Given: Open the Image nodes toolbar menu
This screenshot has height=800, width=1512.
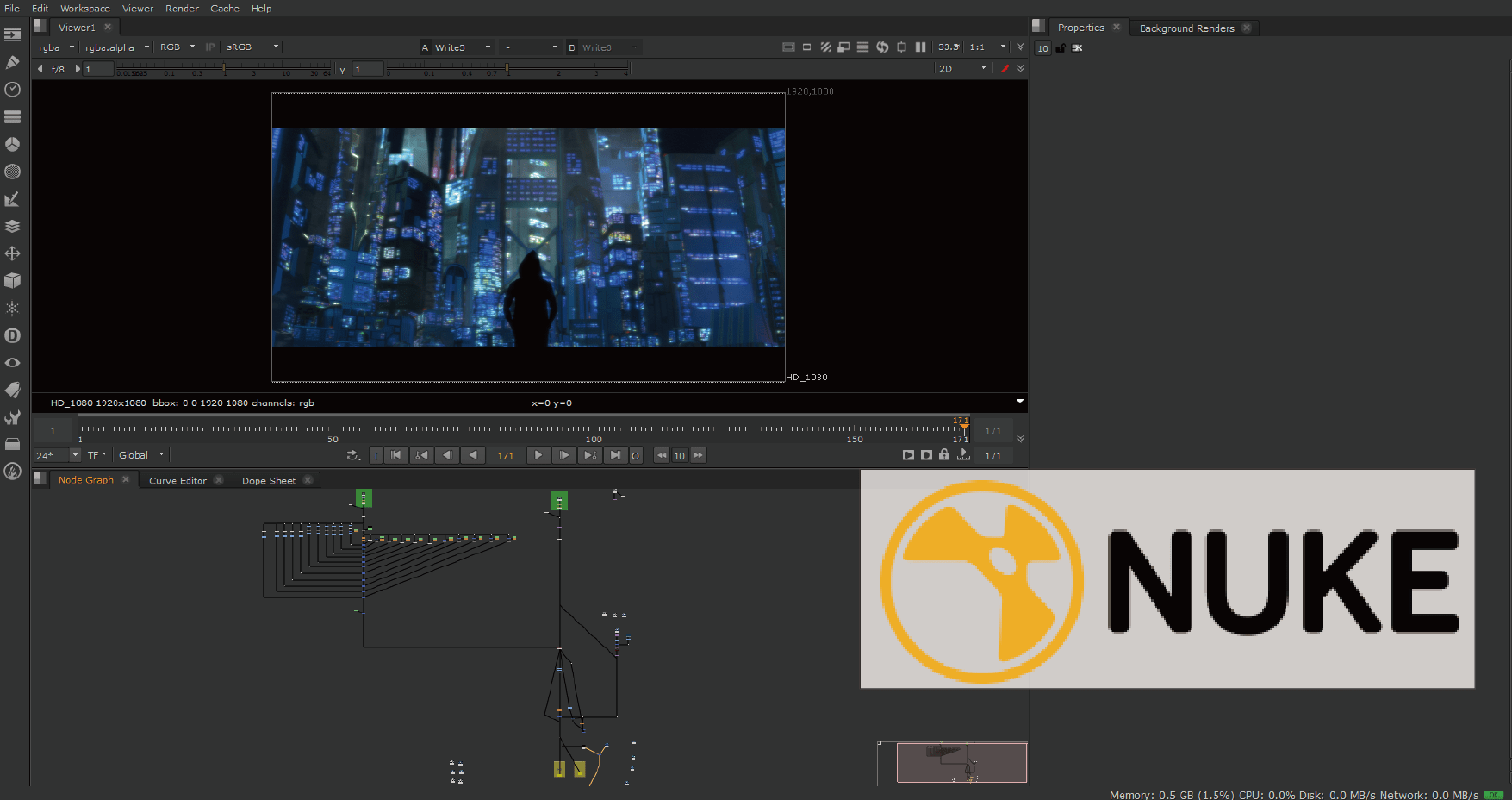Looking at the screenshot, I should [12, 35].
